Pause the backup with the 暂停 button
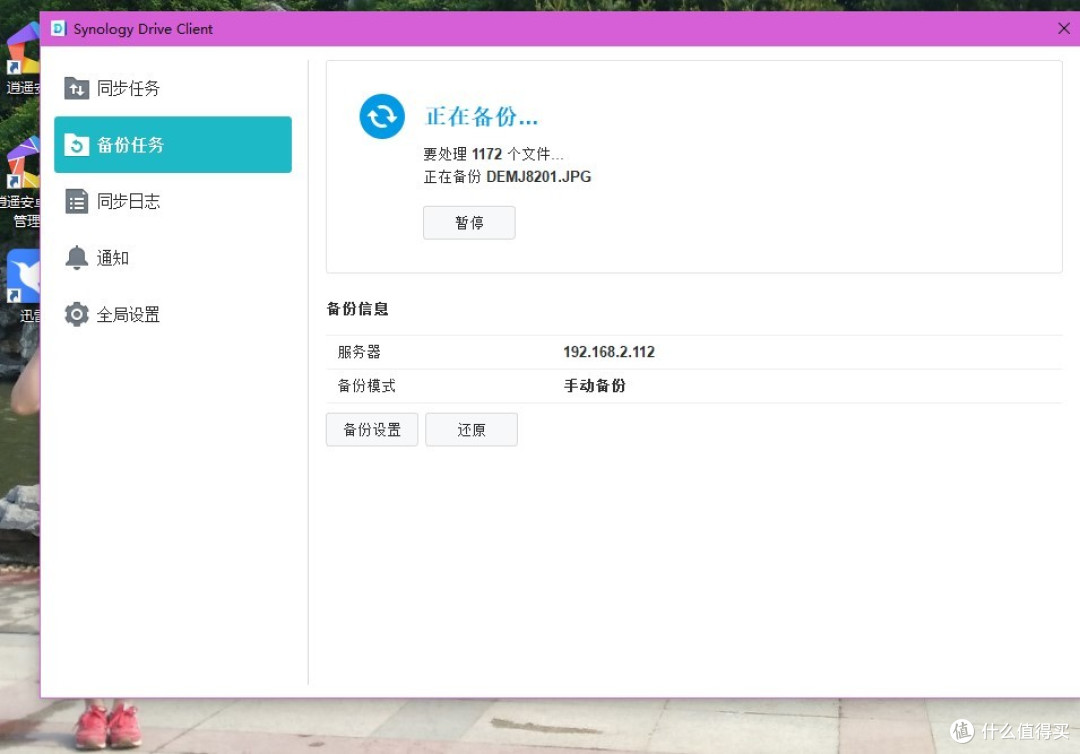This screenshot has height=754, width=1080. click(469, 222)
